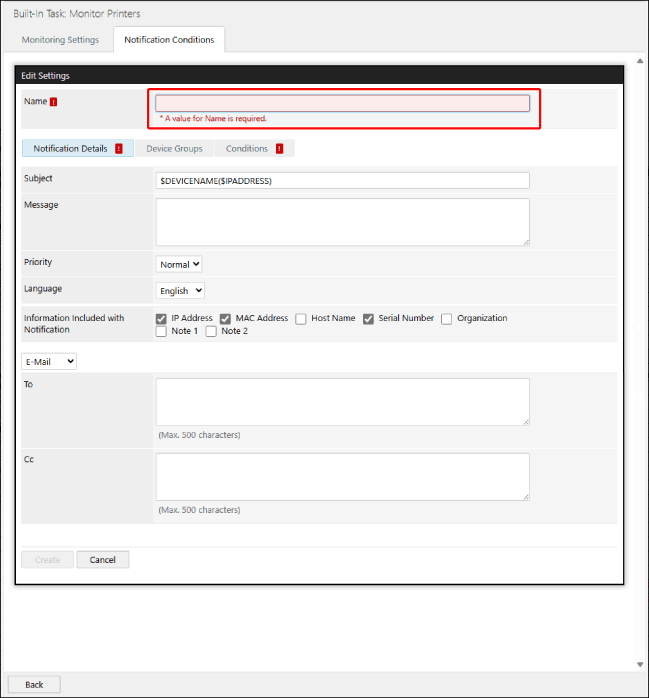Toggle the IP Address checkbox

coord(162,319)
